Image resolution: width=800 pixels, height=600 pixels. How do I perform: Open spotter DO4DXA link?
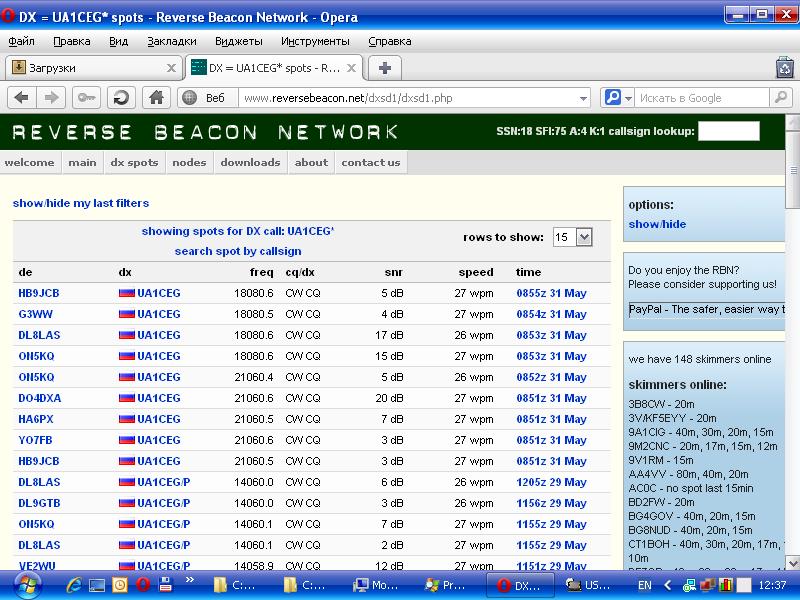click(40, 398)
